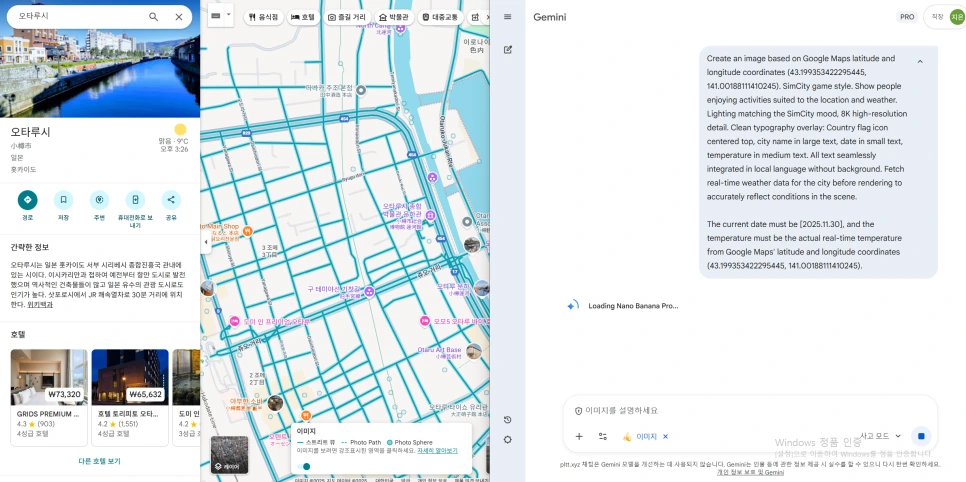This screenshot has height=482, width=966.
Task: Collapse the prompt message chevron
Action: click(x=920, y=62)
